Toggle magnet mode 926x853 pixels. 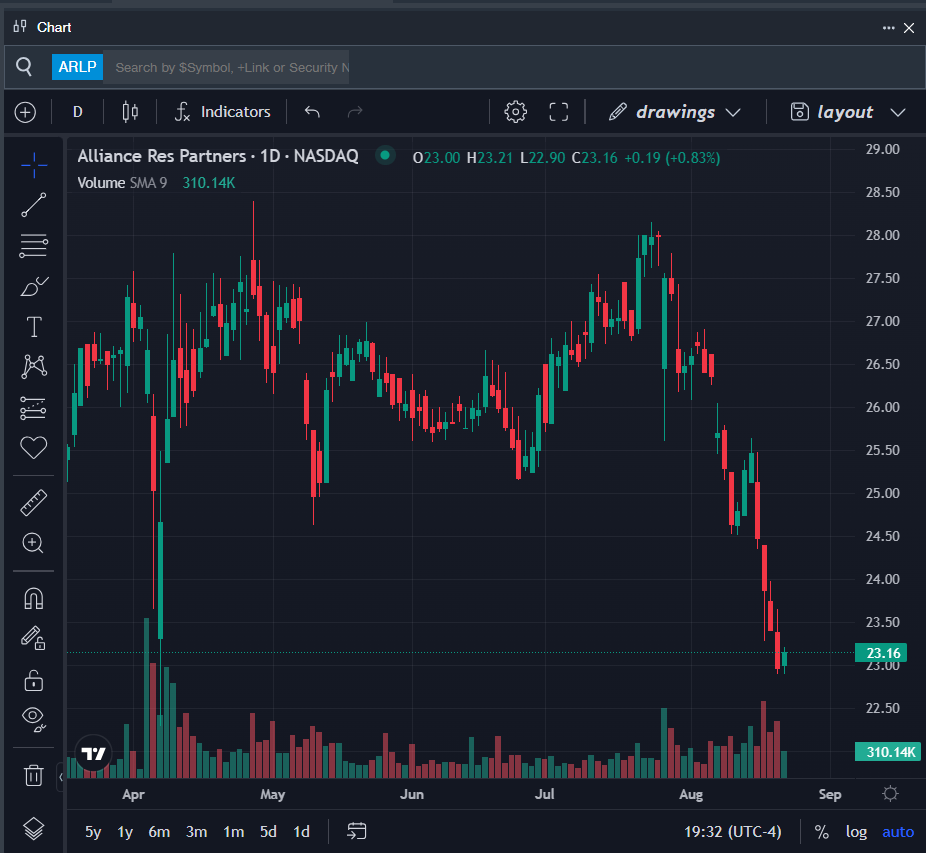(34, 598)
